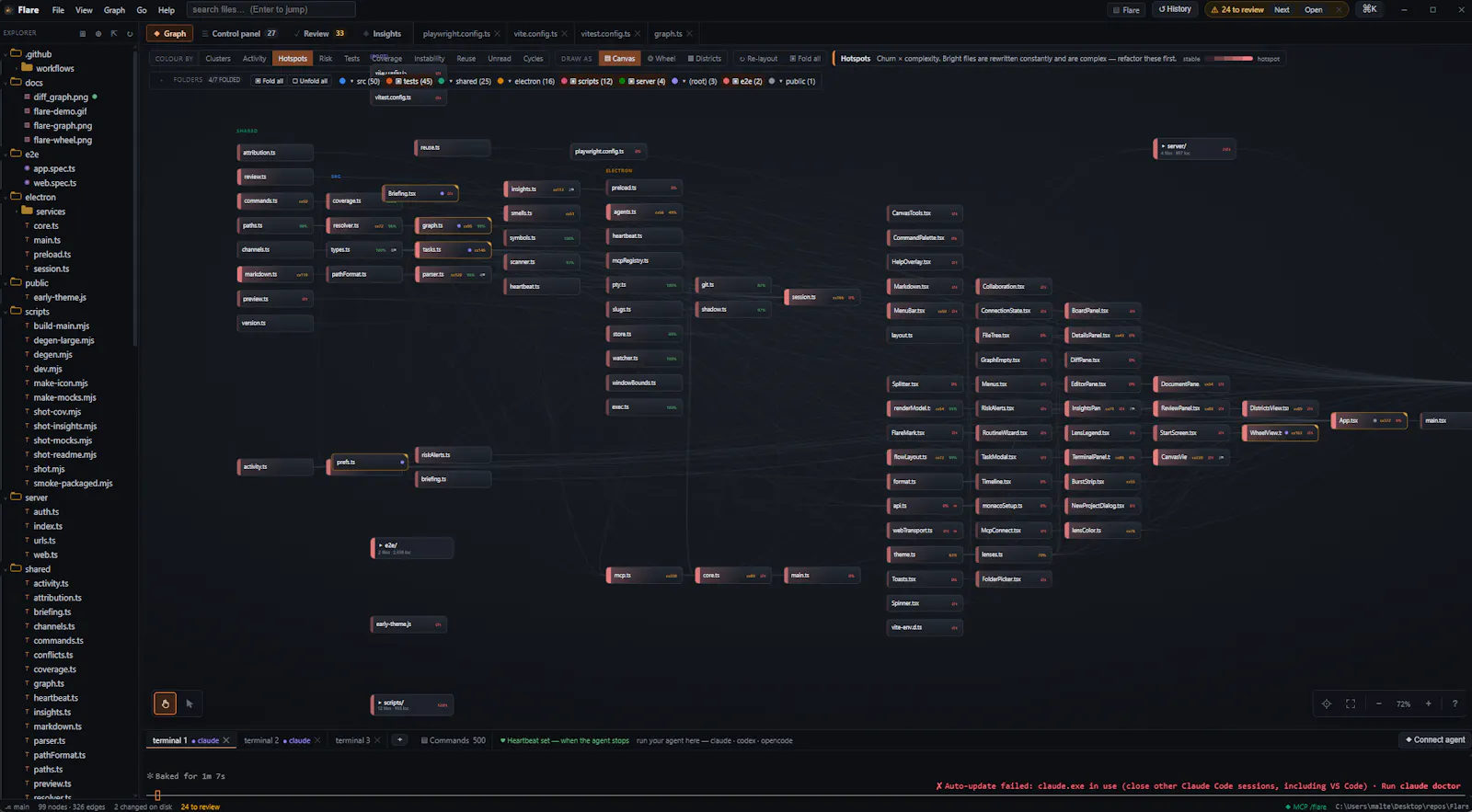Close the terminal 2 tab
Screen dimensions: 1472x812
(317, 740)
